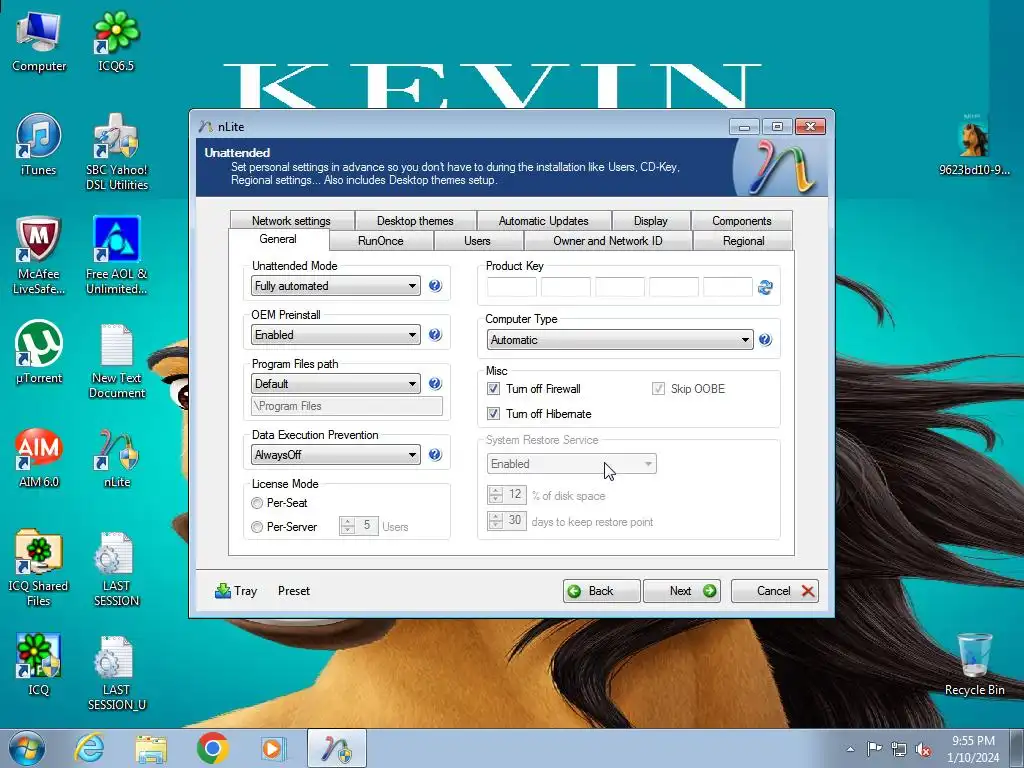Switch to Display tab
The image size is (1024, 768).
(650, 221)
